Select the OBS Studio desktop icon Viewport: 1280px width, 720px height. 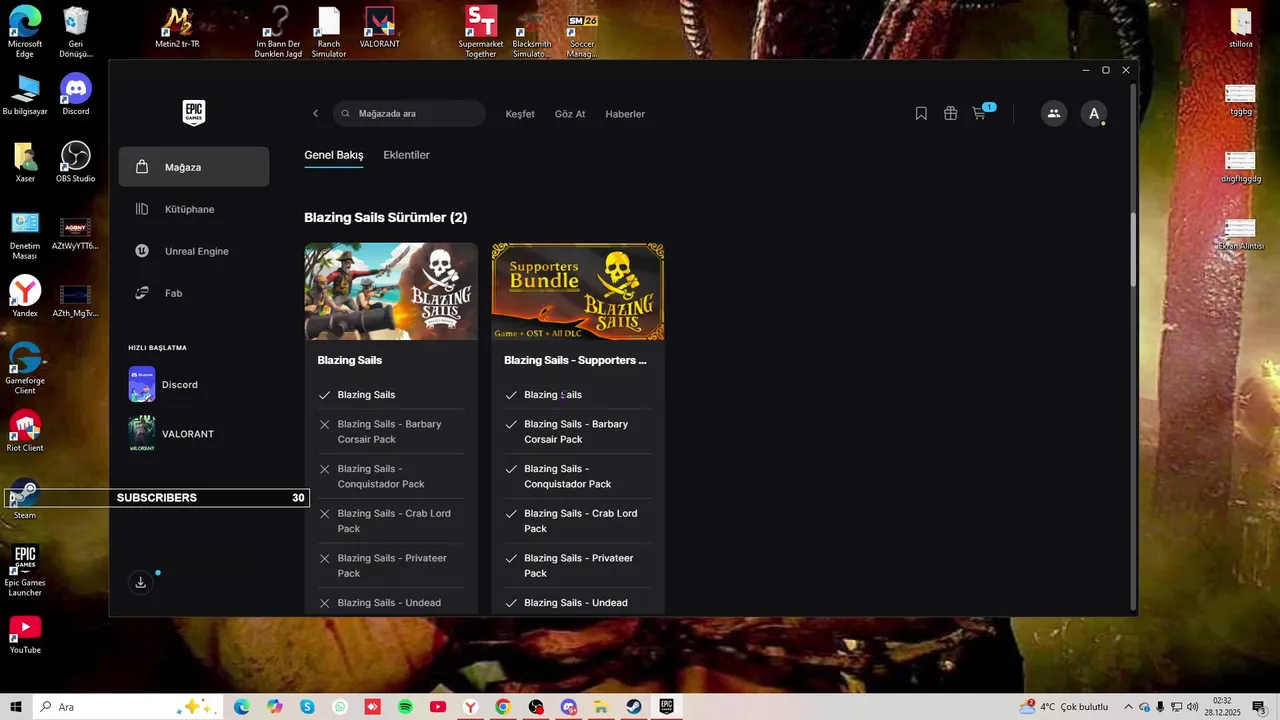pos(76,161)
